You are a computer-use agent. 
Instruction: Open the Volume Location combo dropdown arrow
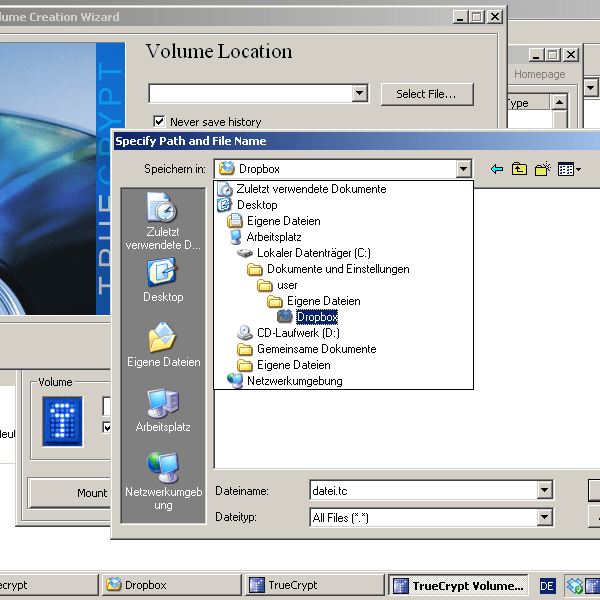360,93
